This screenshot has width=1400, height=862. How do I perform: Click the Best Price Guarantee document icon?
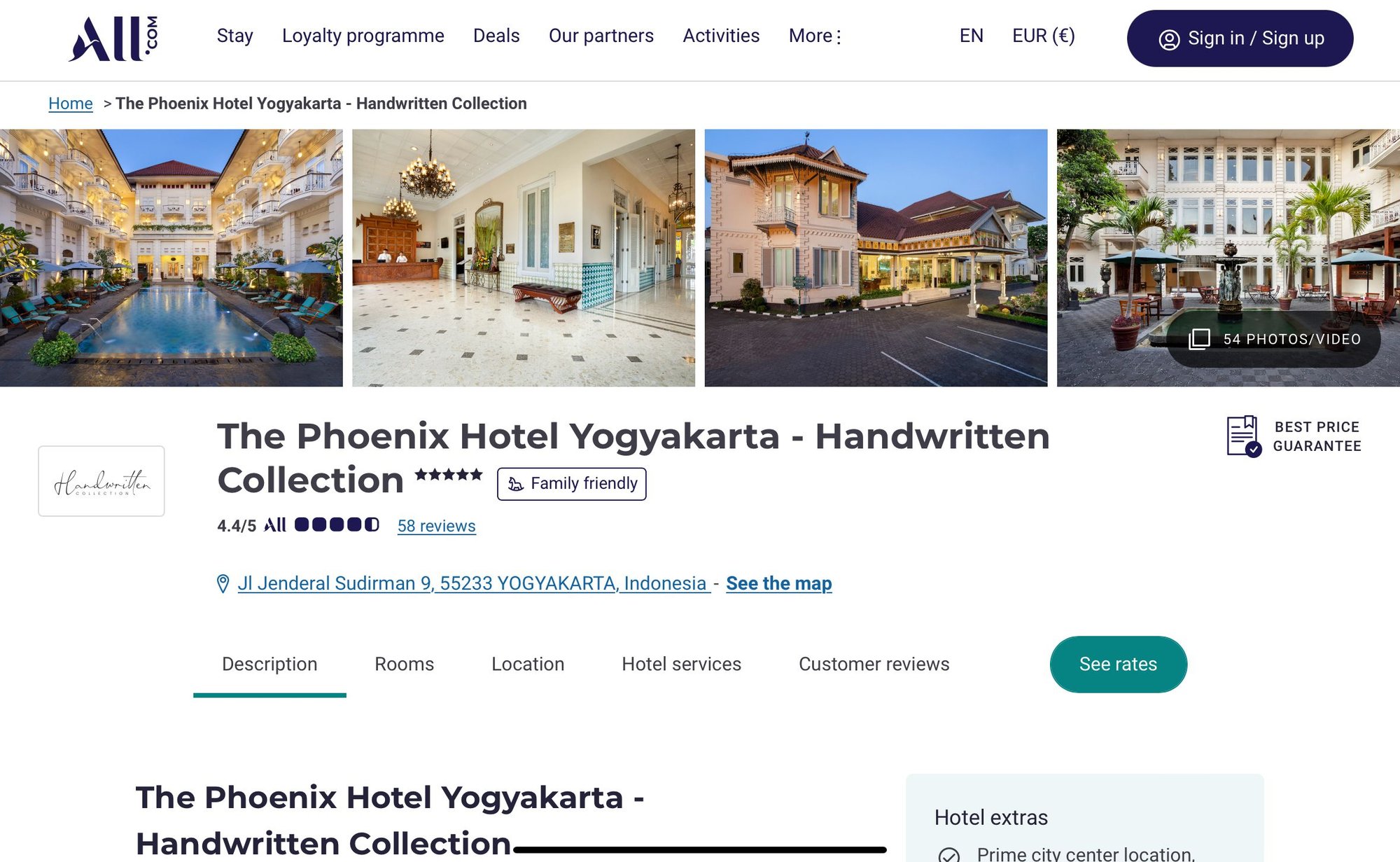click(x=1244, y=436)
